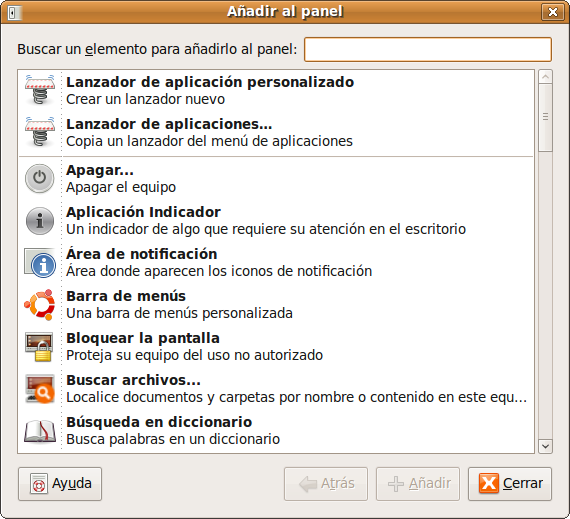Open the window menu icon in title bar

click(x=15, y=12)
